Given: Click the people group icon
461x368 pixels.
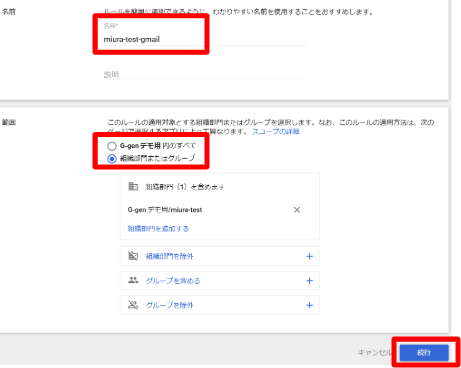Looking at the screenshot, I should pyautogui.click(x=133, y=280).
